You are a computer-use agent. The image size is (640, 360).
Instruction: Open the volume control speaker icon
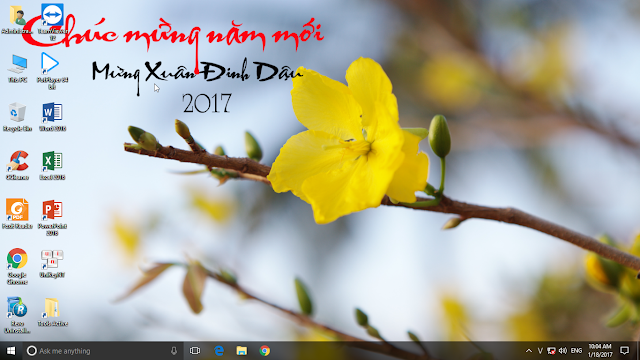pyautogui.click(x=563, y=351)
